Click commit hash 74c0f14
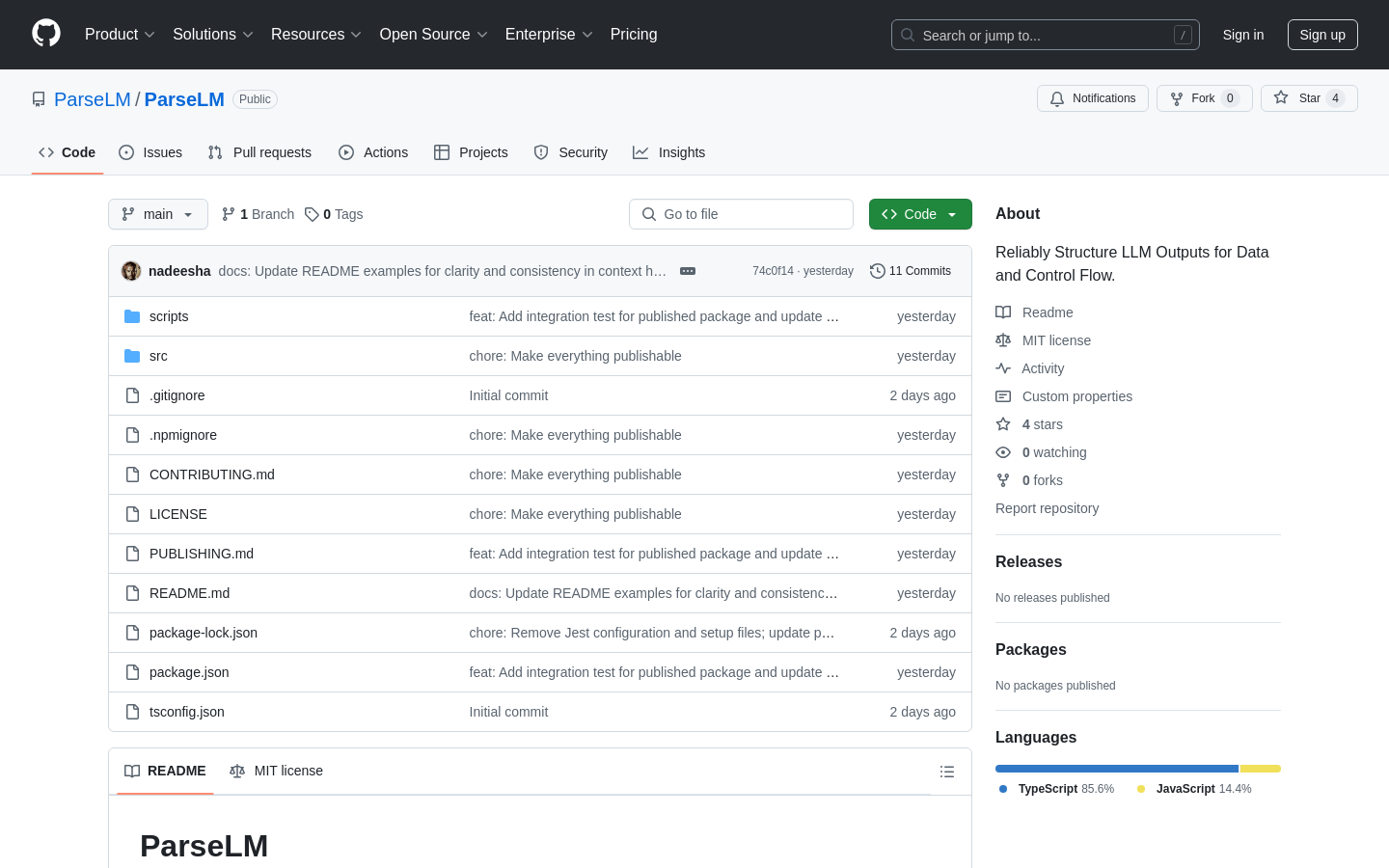This screenshot has height=868, width=1389. click(773, 271)
